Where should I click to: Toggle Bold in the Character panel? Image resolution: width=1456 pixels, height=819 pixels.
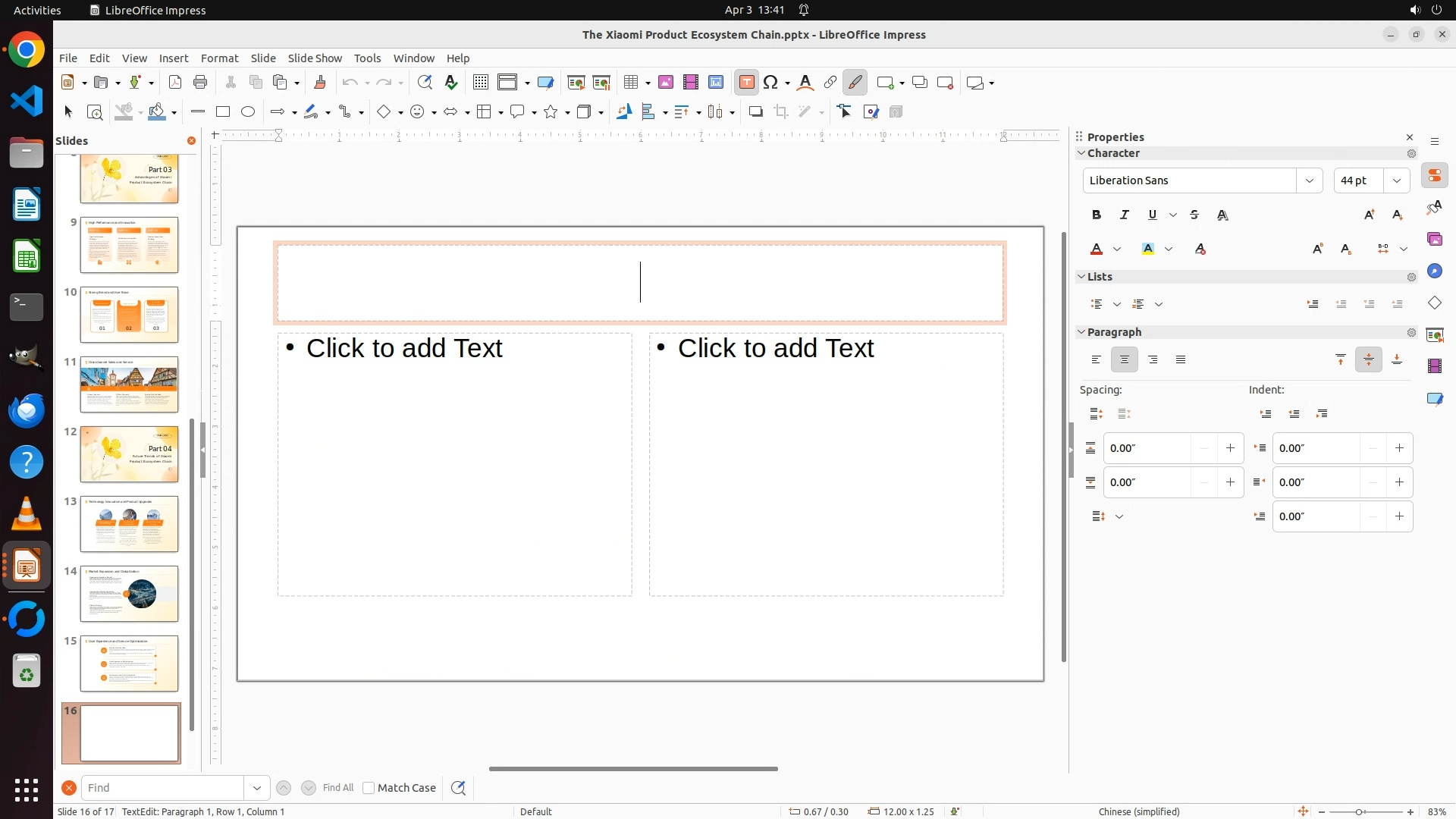click(1097, 215)
